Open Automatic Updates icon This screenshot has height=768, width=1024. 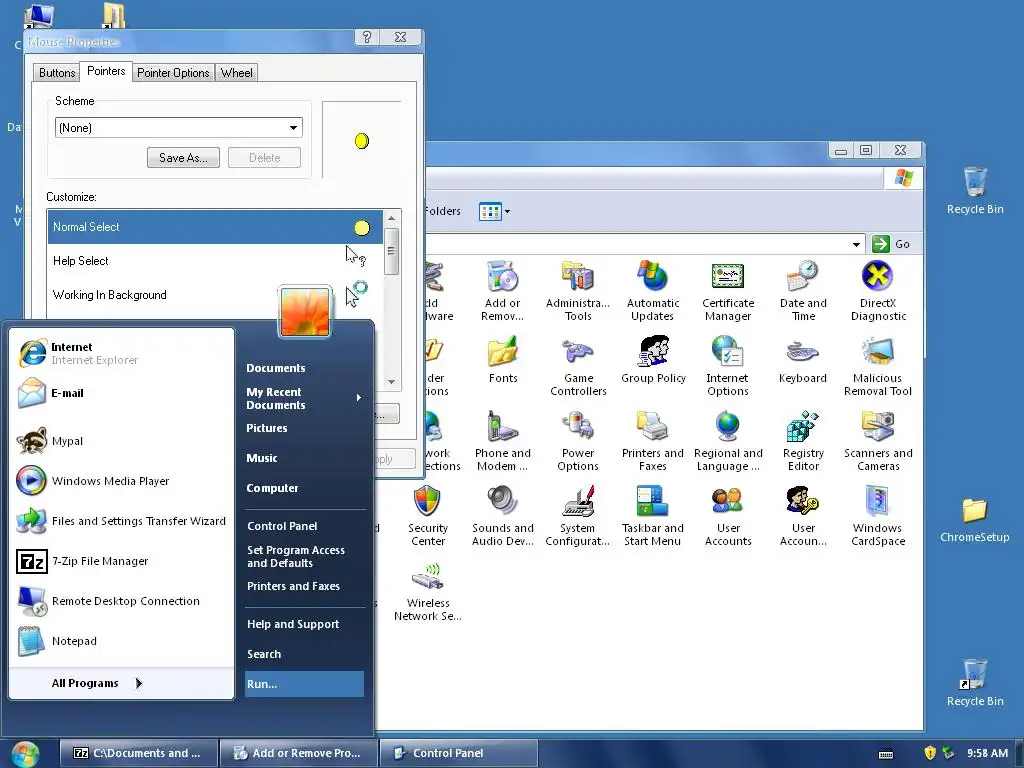pos(652,291)
